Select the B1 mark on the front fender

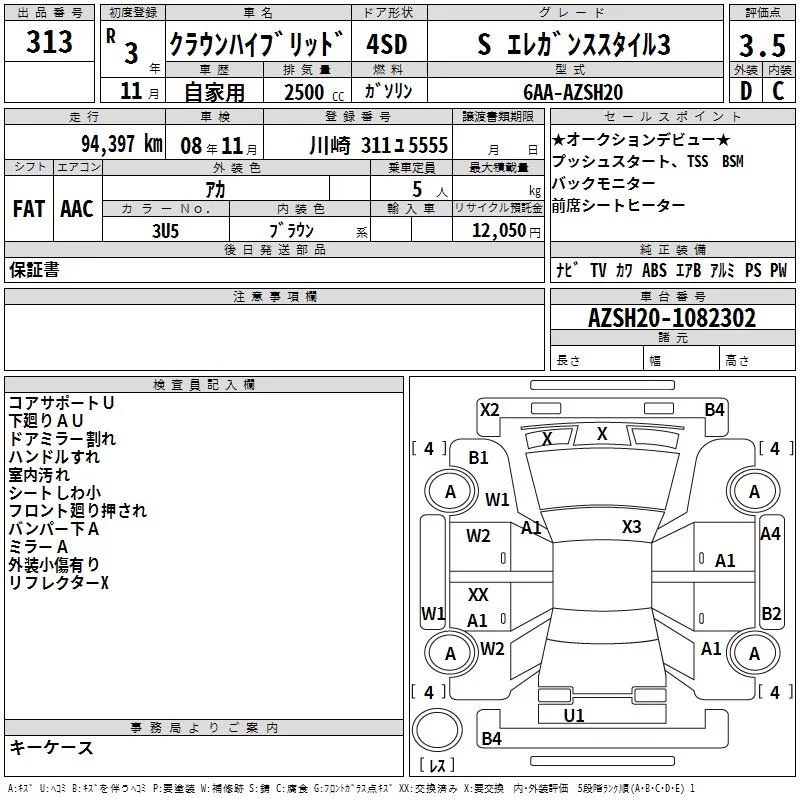click(x=478, y=457)
